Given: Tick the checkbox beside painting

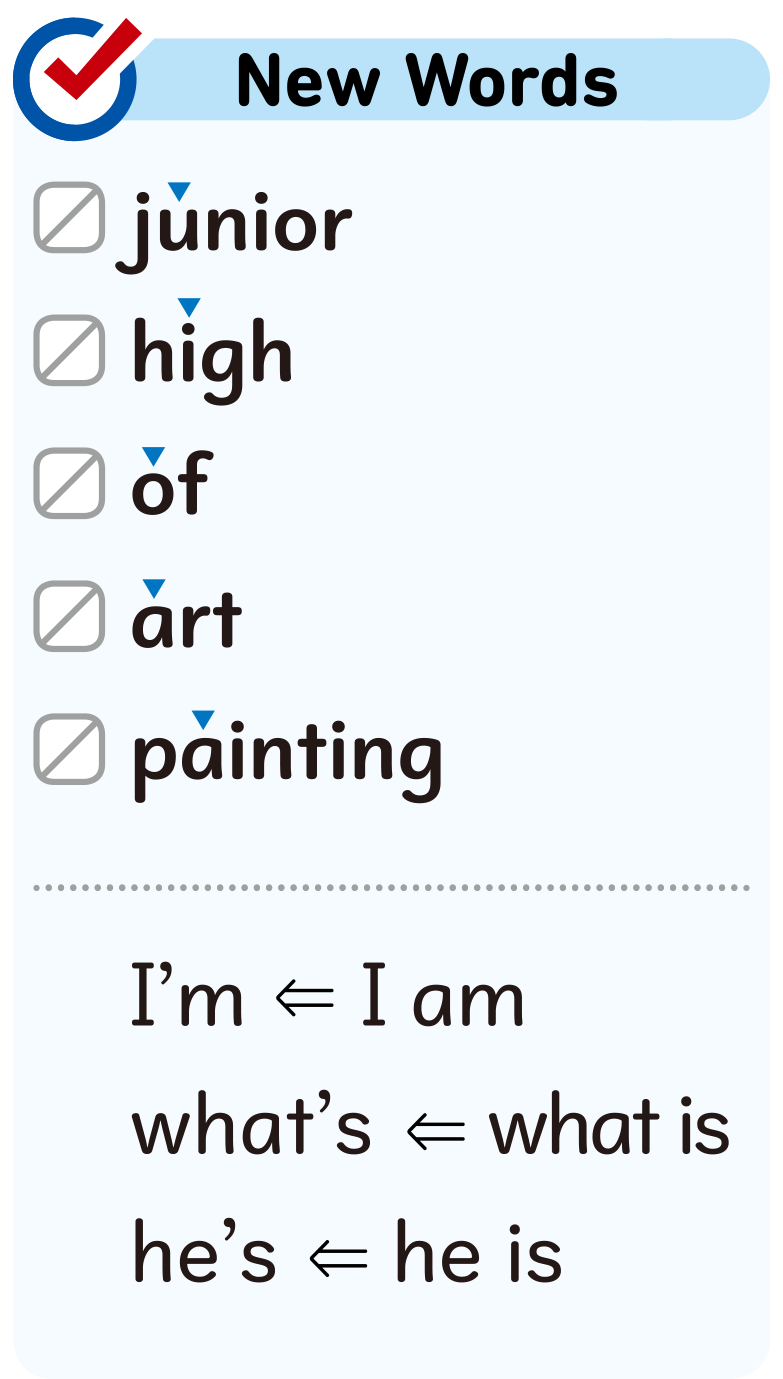Looking at the screenshot, I should pos(69,749).
